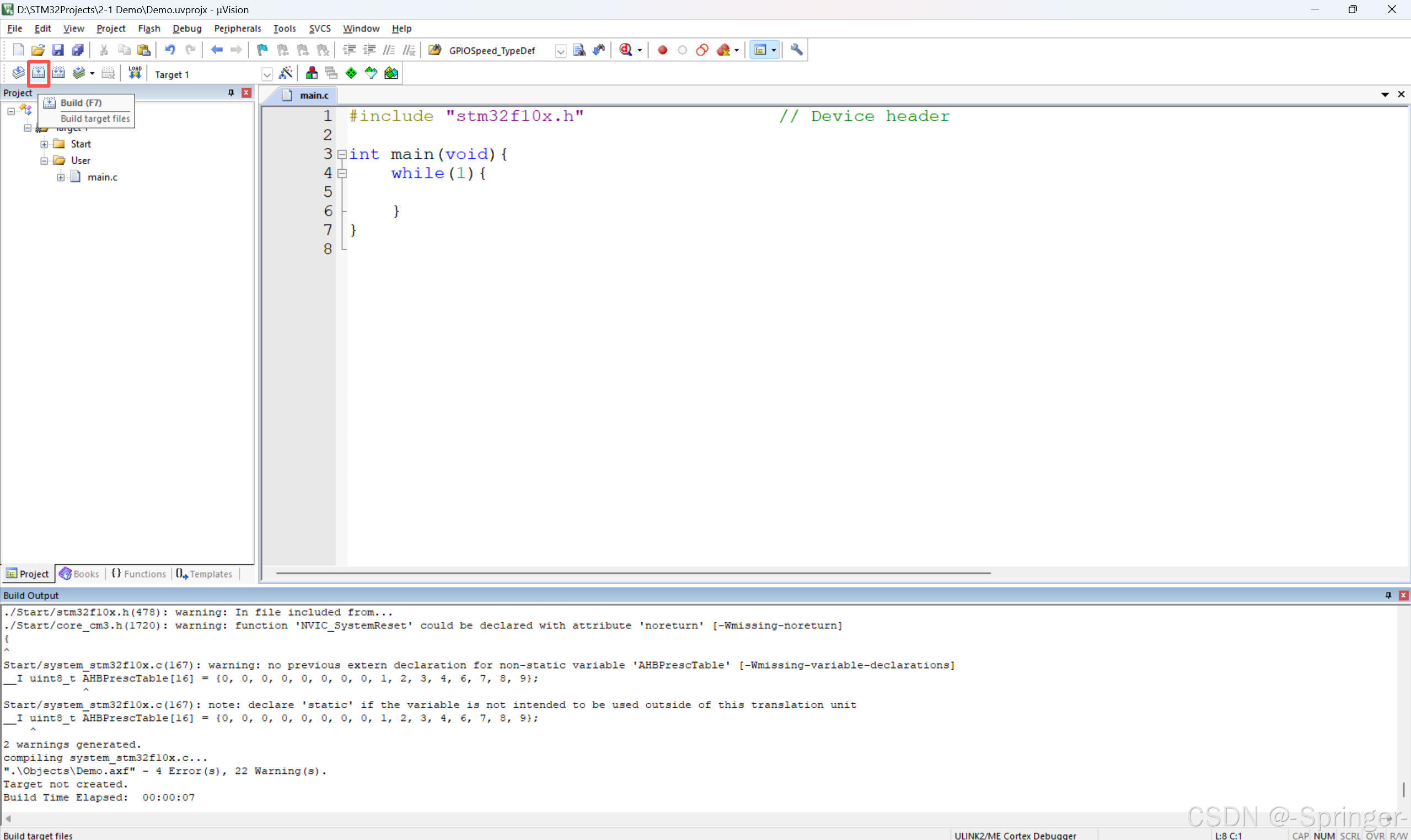Insert breakpoint with red circle icon
The width and height of the screenshot is (1411, 840).
pos(662,50)
